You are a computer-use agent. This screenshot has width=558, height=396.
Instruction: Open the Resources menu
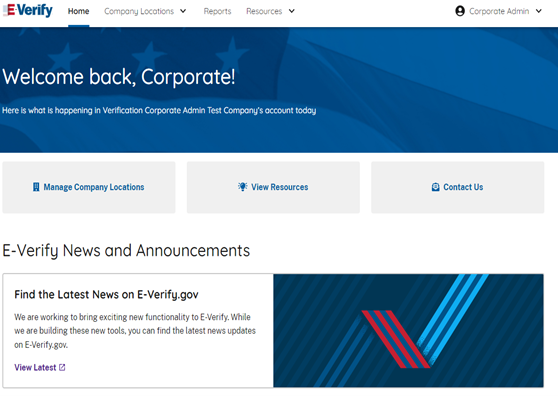tap(270, 11)
